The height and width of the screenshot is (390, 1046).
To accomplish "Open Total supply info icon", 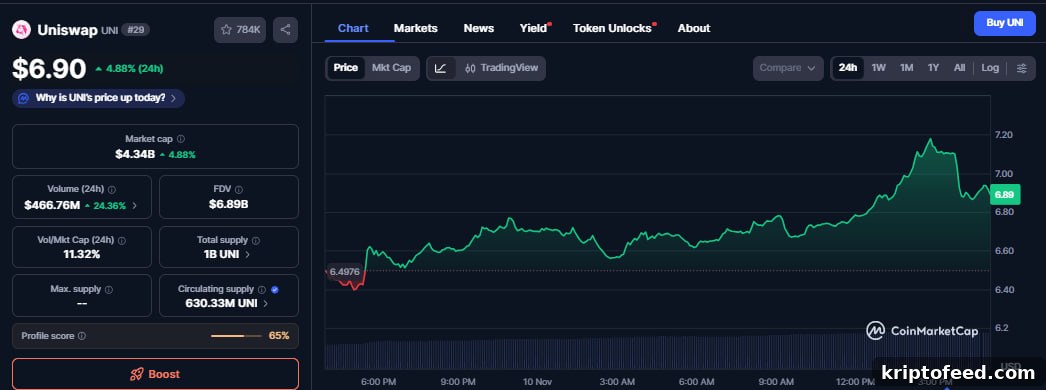I will pyautogui.click(x=256, y=240).
